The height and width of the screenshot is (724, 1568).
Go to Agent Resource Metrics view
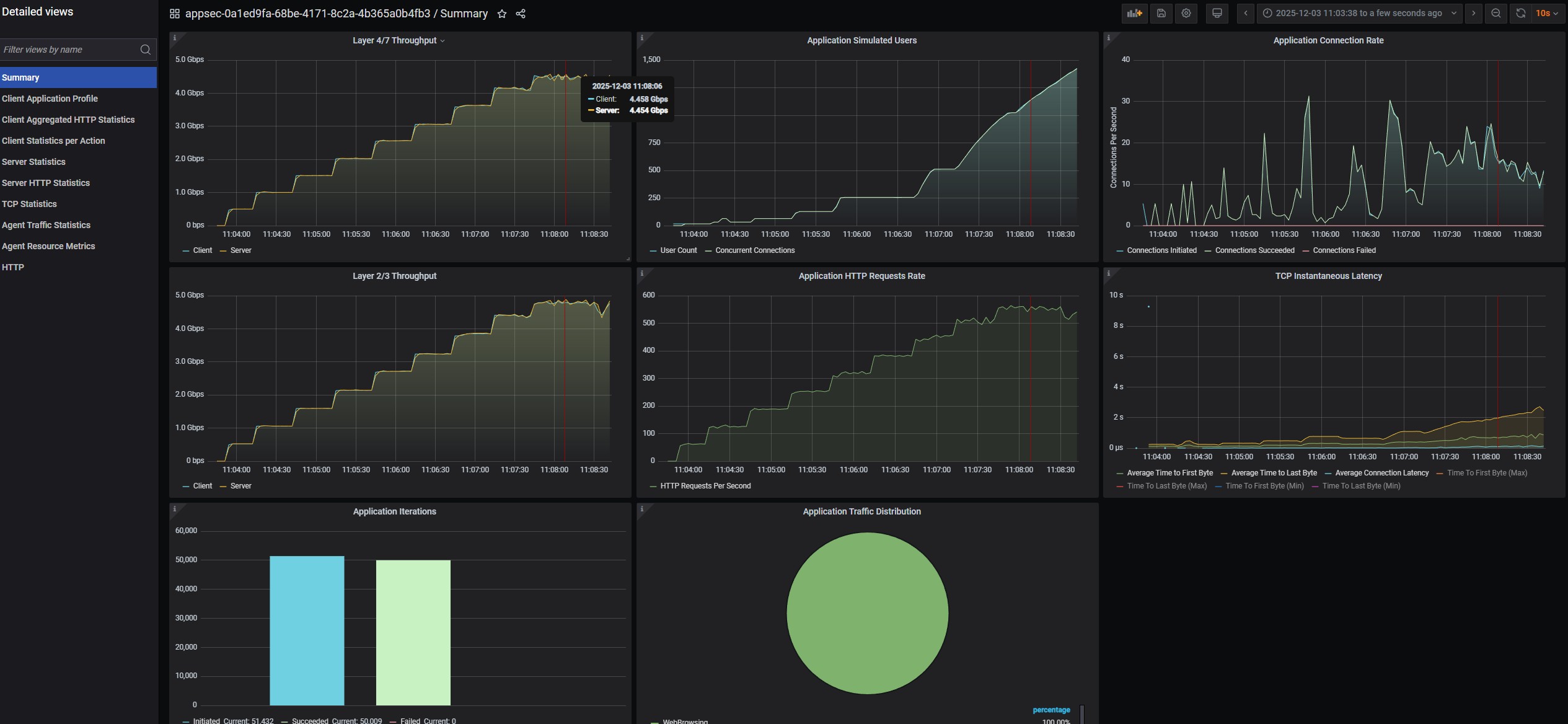pos(48,246)
